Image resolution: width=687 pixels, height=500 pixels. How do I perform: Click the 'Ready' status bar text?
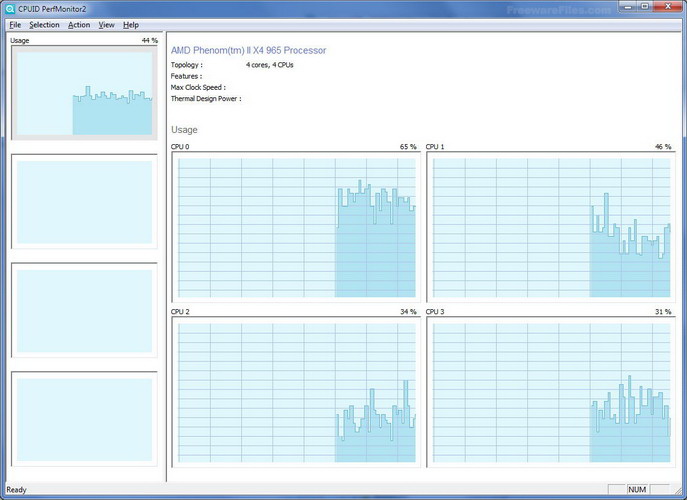[x=16, y=490]
